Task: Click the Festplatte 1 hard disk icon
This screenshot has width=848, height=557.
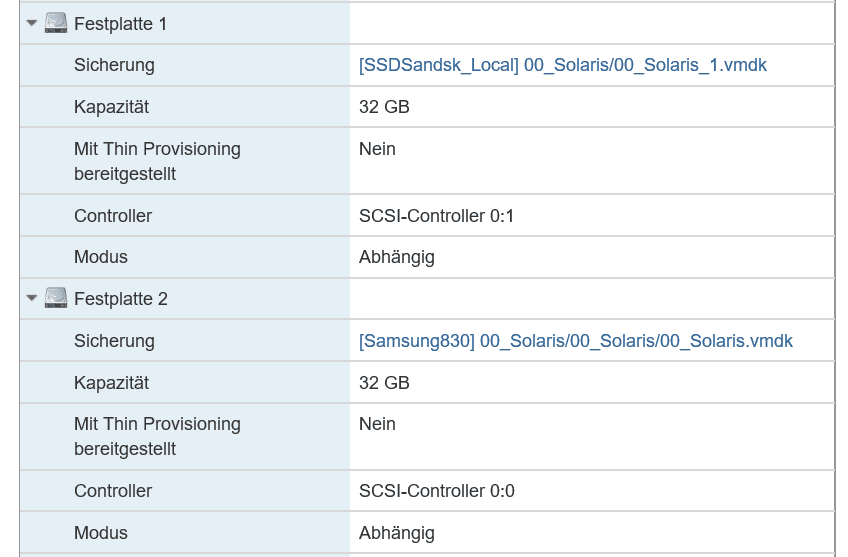Action: click(x=56, y=23)
